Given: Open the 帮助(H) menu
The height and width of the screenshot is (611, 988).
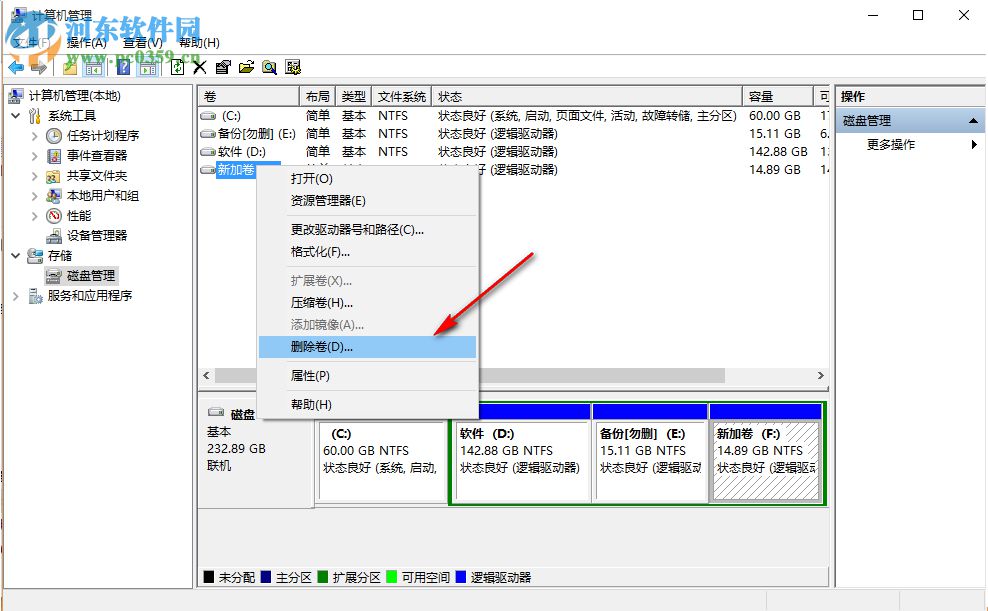Looking at the screenshot, I should (199, 42).
